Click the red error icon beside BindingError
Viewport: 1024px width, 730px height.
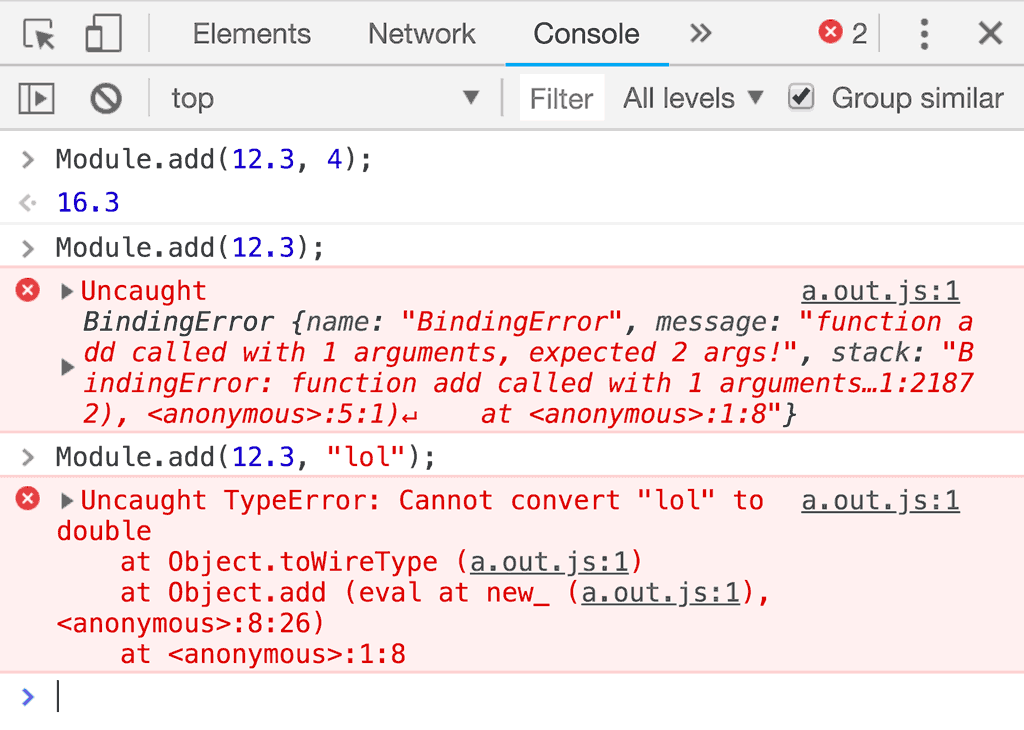point(26,291)
